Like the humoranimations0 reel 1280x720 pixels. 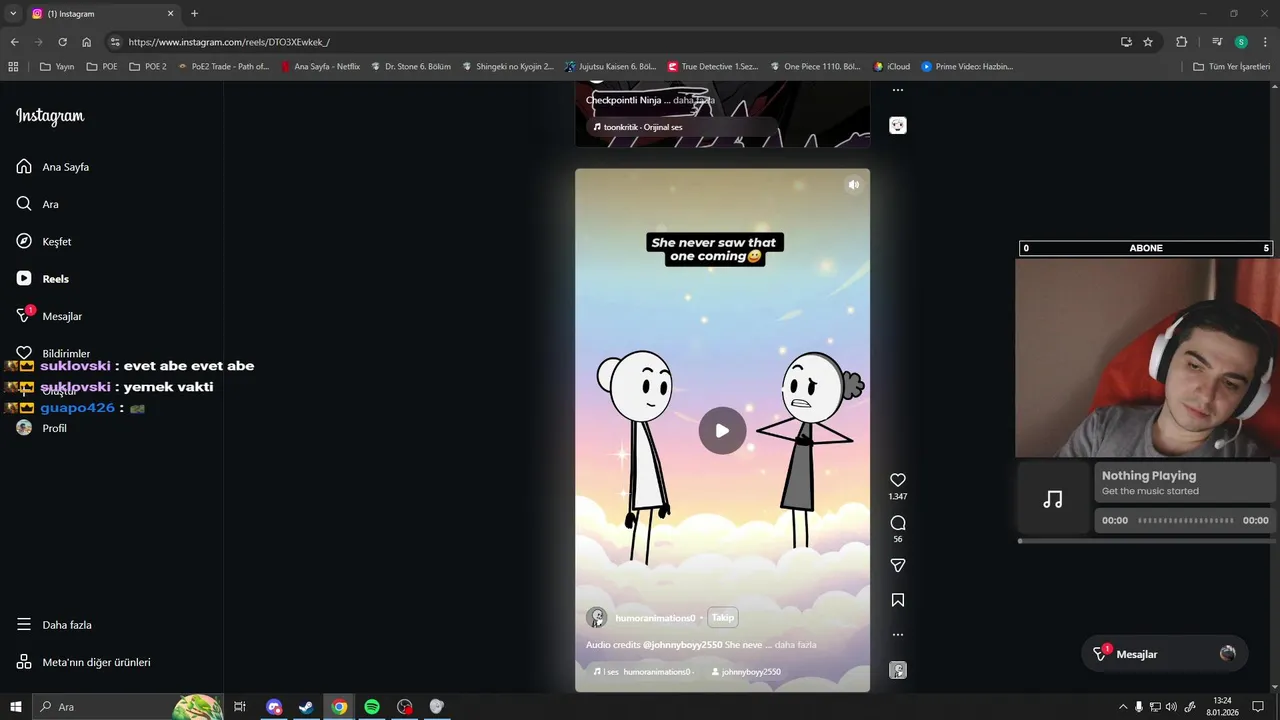pyautogui.click(x=898, y=480)
